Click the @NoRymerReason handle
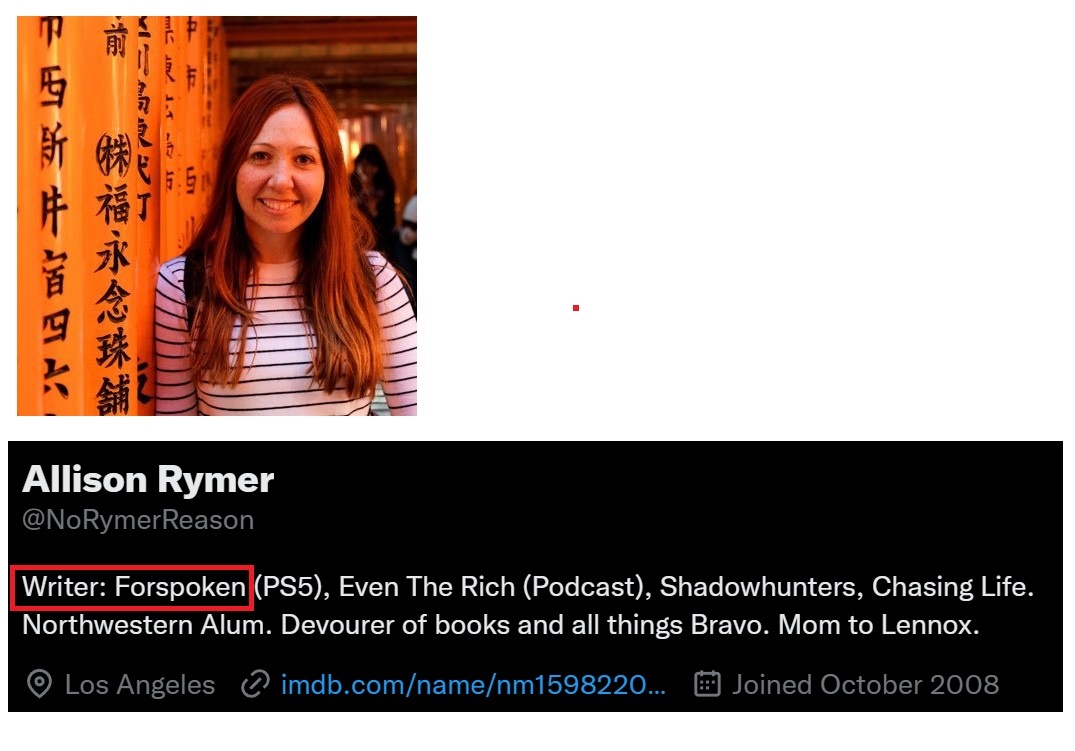This screenshot has width=1075, height=751. pos(138,520)
